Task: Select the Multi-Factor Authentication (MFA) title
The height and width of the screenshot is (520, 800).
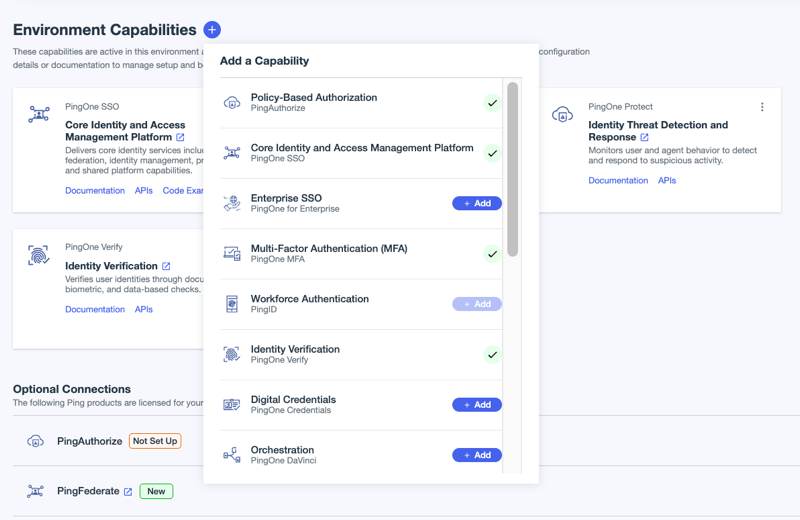Action: [329, 248]
